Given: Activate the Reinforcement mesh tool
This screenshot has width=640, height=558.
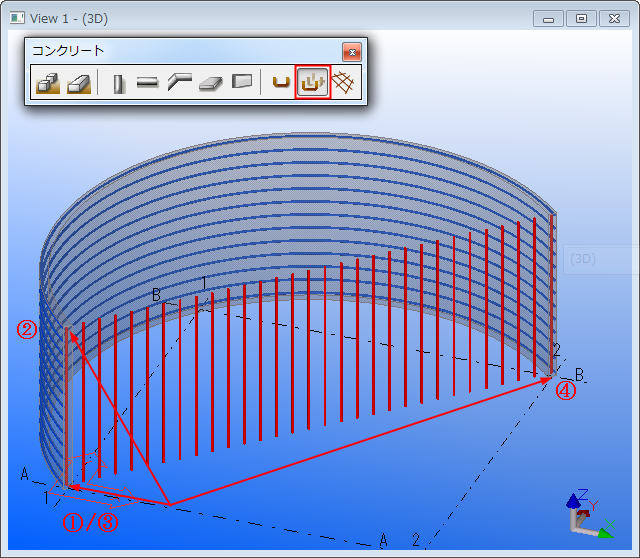Looking at the screenshot, I should 344,84.
